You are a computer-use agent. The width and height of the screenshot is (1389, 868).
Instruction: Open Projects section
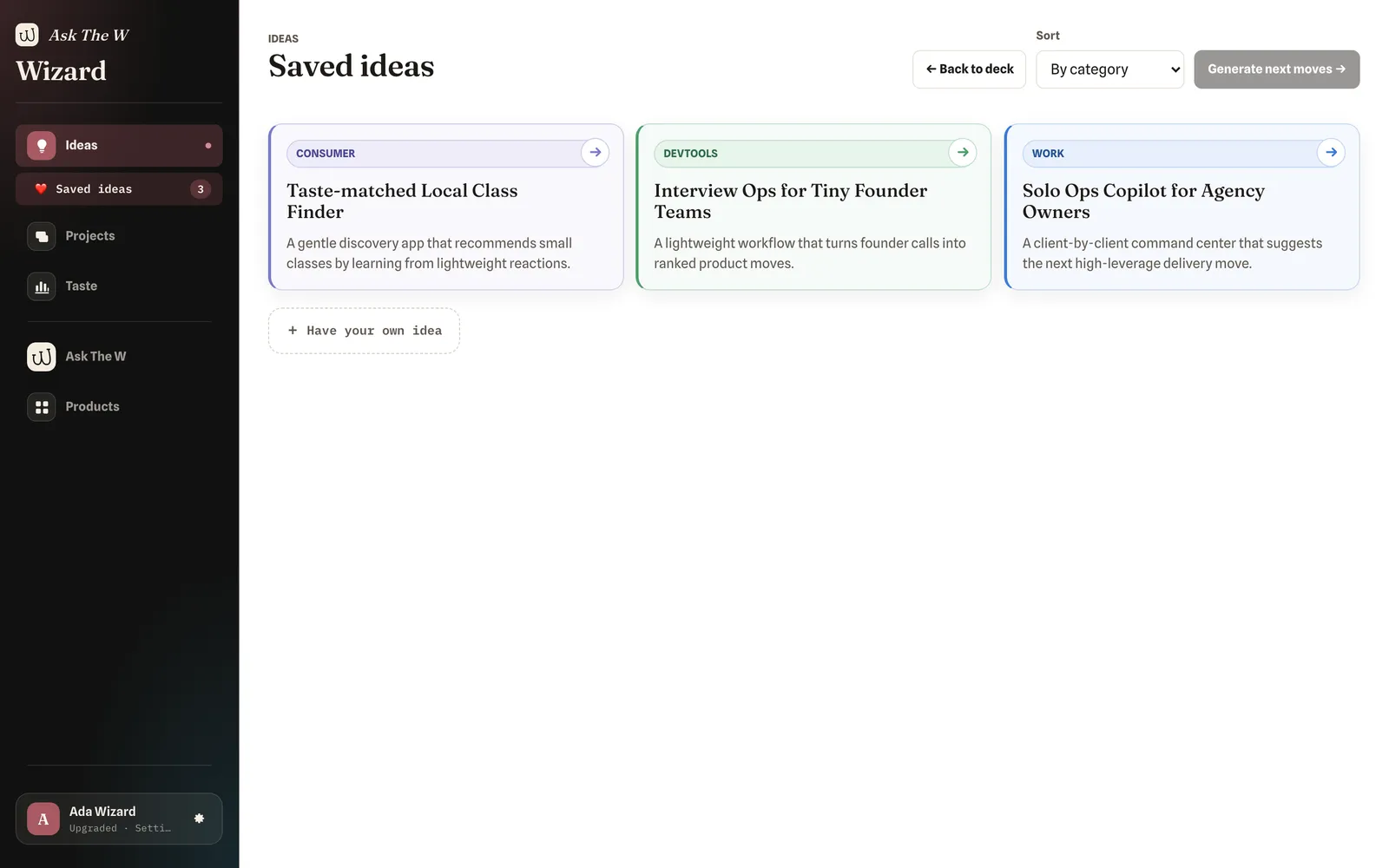(x=119, y=236)
